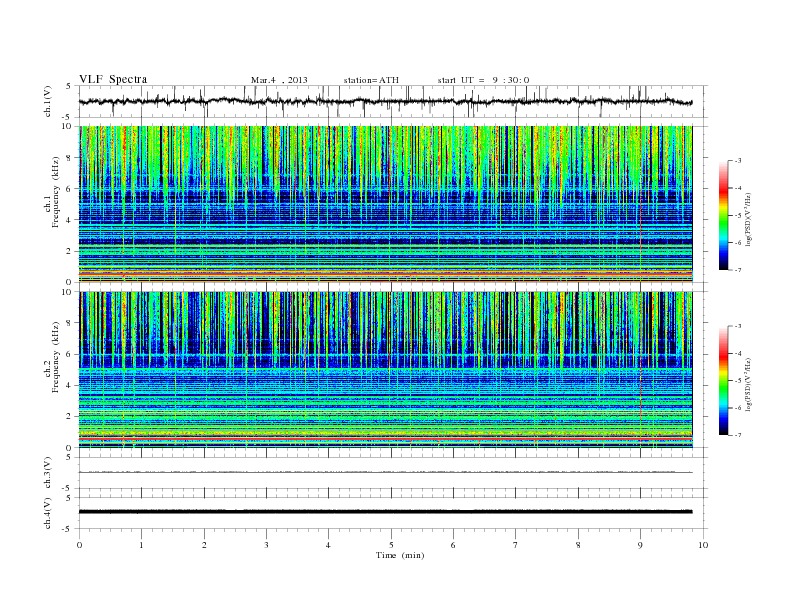Click the time axis tick label '0'
Screen dimensions: 792x612
pos(79,545)
